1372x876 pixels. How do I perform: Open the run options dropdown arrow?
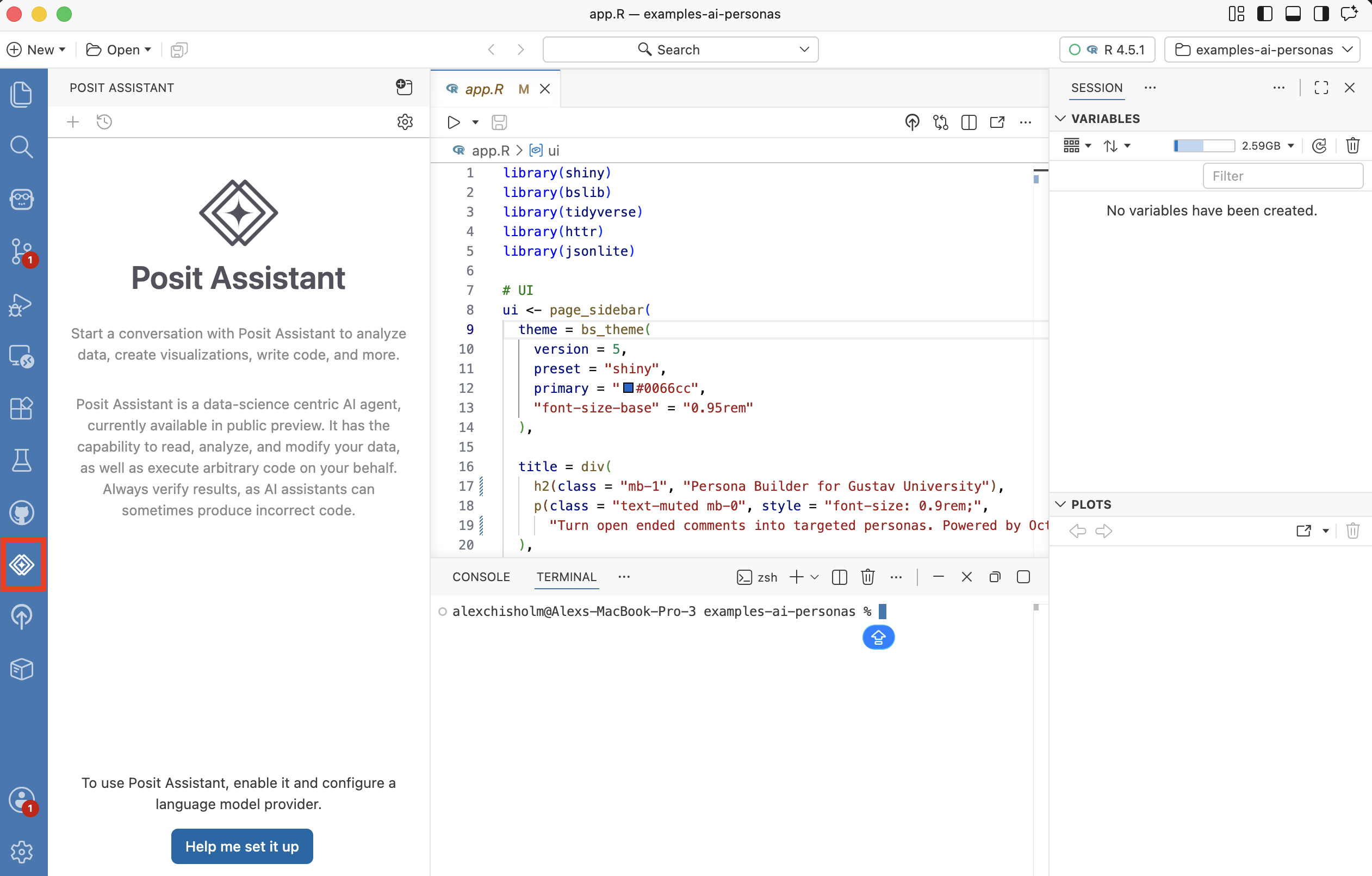click(x=475, y=122)
